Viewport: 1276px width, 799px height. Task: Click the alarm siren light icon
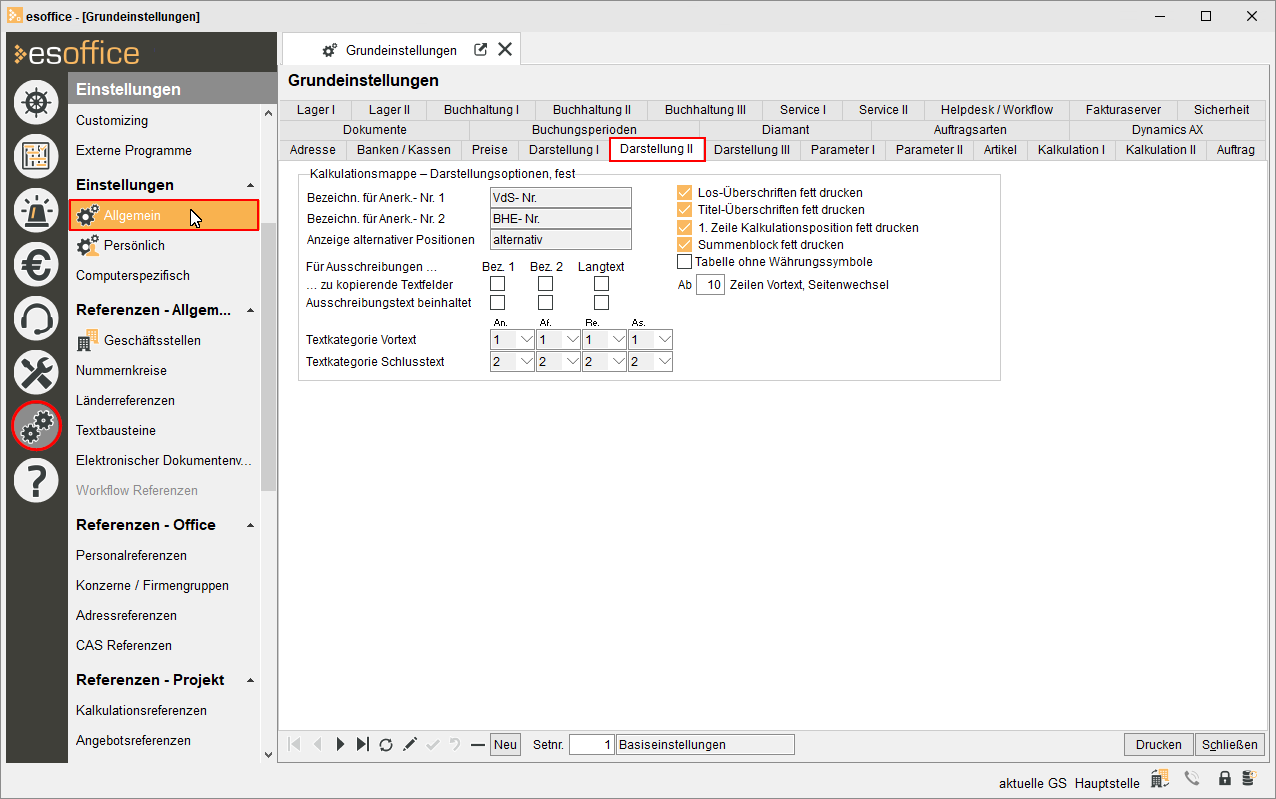[x=36, y=209]
